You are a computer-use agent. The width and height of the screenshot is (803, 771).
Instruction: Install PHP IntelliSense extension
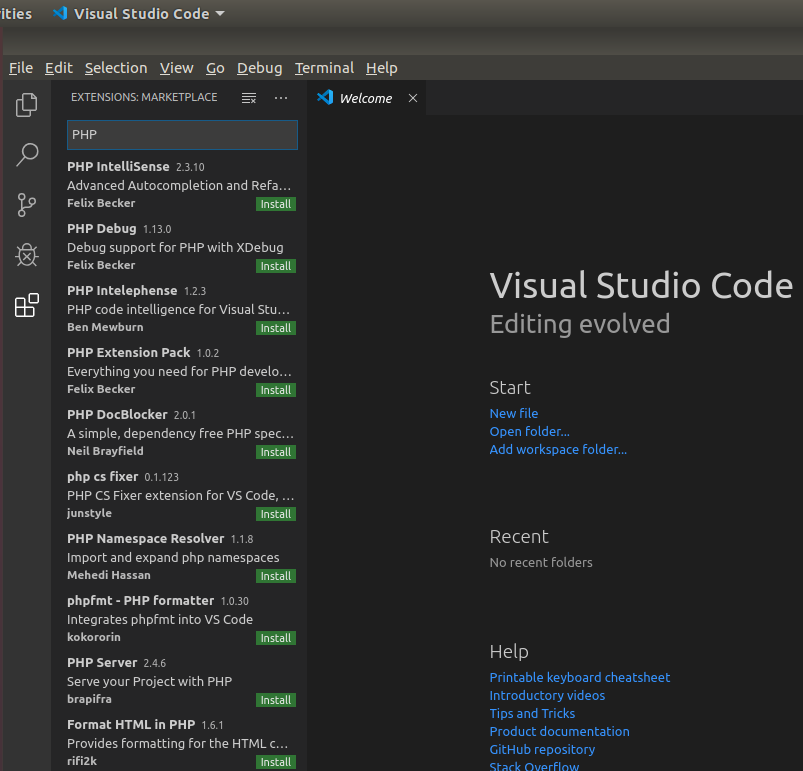pos(276,204)
